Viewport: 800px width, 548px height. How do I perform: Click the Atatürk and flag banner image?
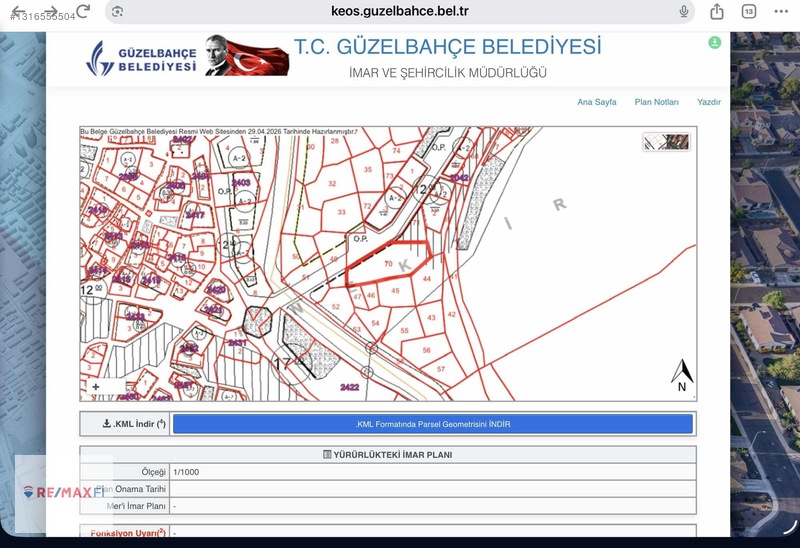coord(247,56)
